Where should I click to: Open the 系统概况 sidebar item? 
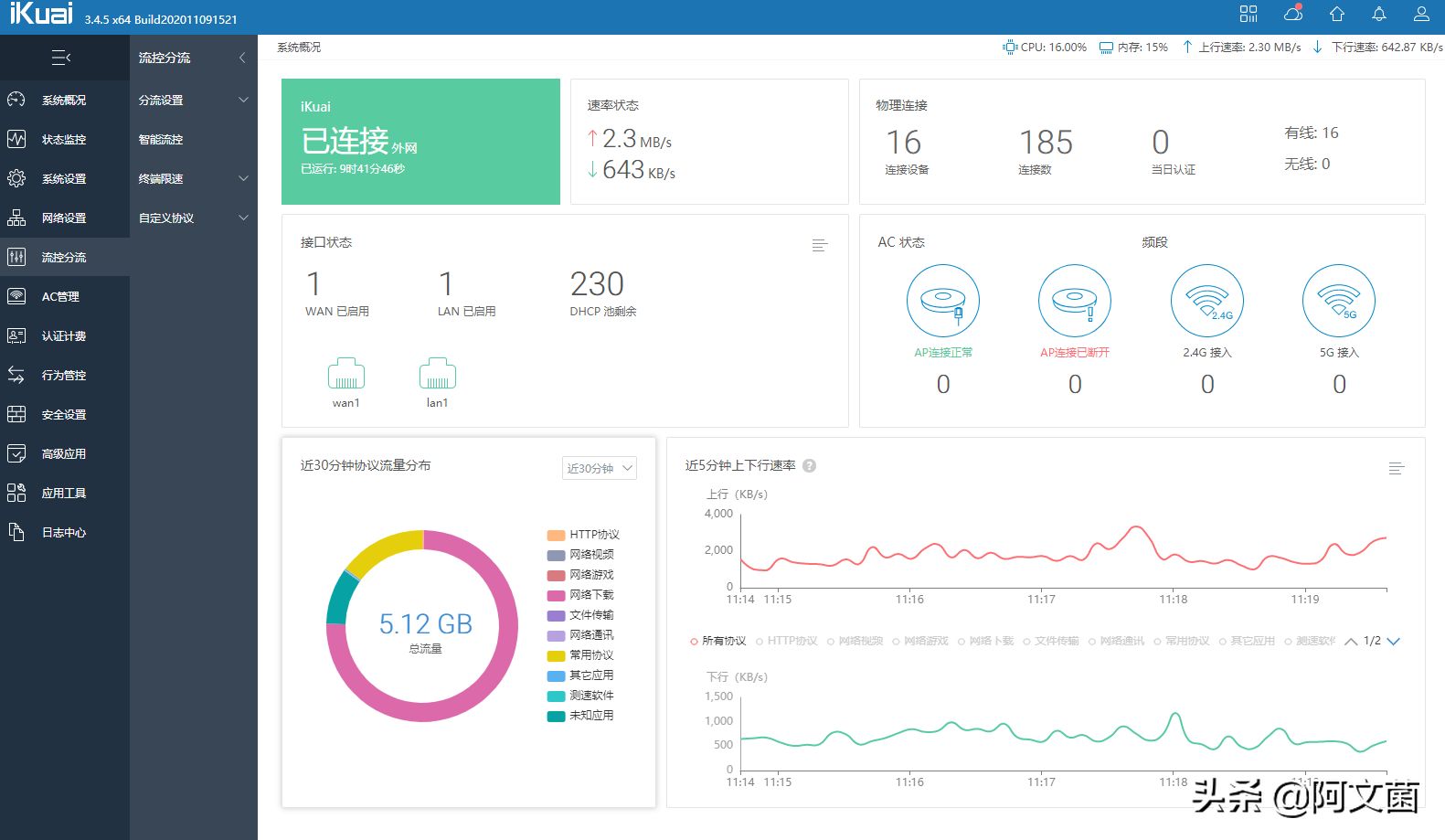65,100
